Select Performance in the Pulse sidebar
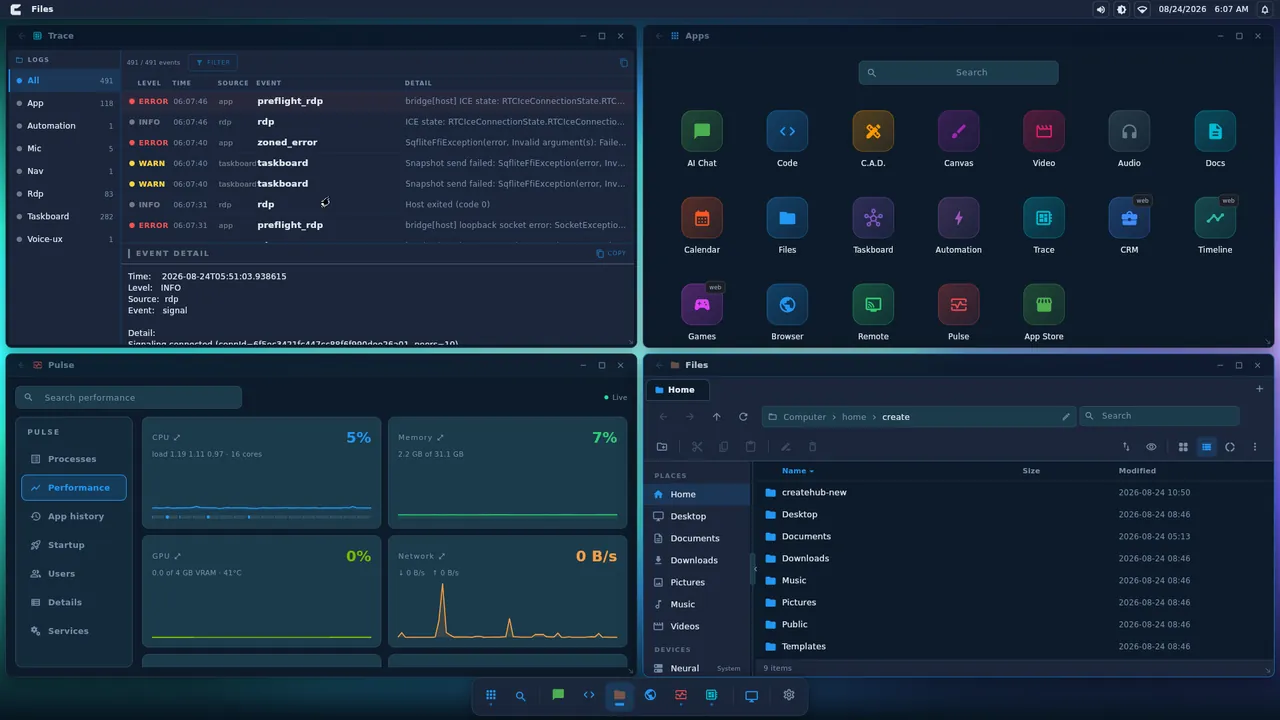Screen dimensions: 1280x720 (x=73, y=488)
